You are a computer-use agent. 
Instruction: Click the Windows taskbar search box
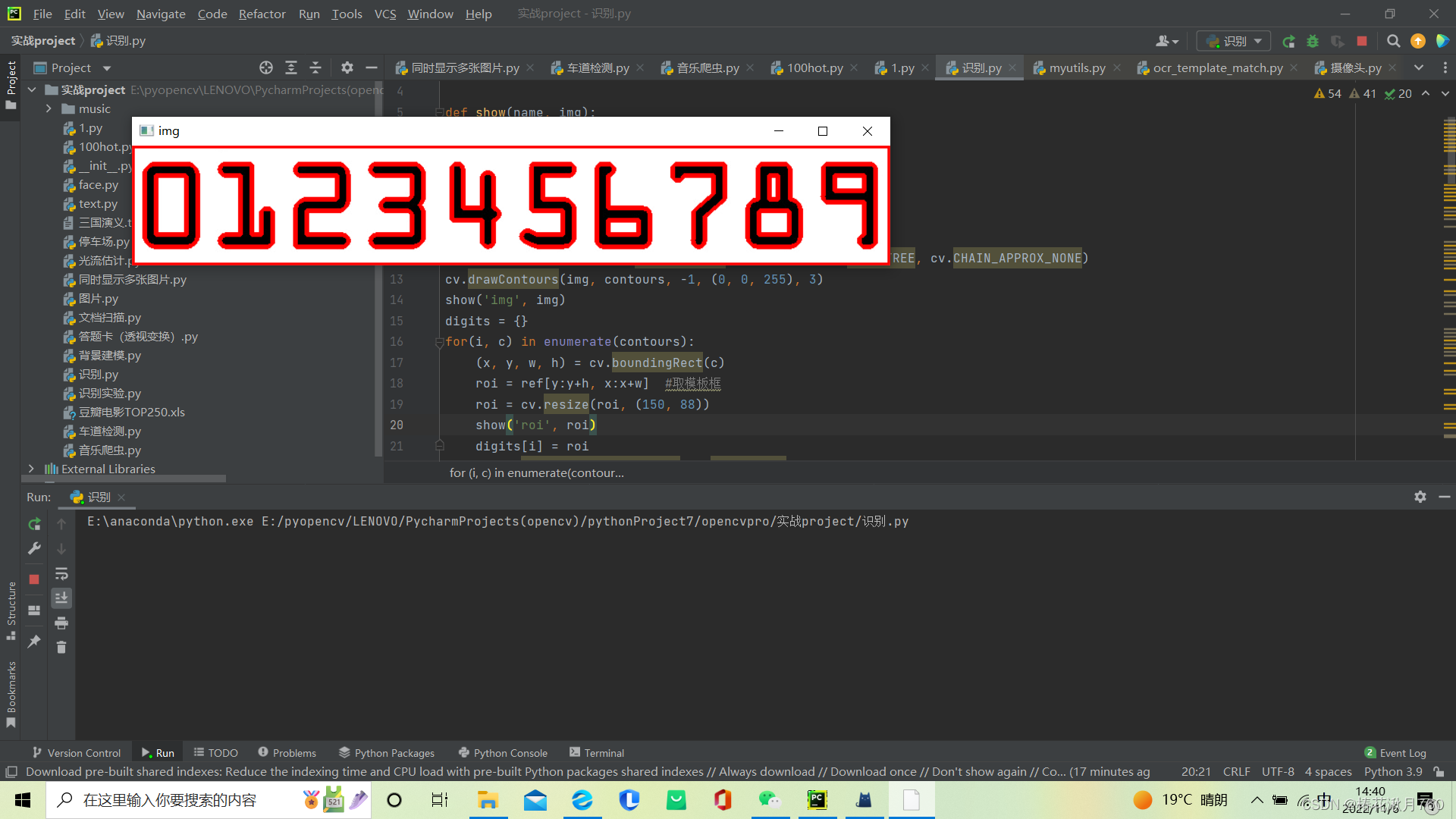(x=170, y=800)
